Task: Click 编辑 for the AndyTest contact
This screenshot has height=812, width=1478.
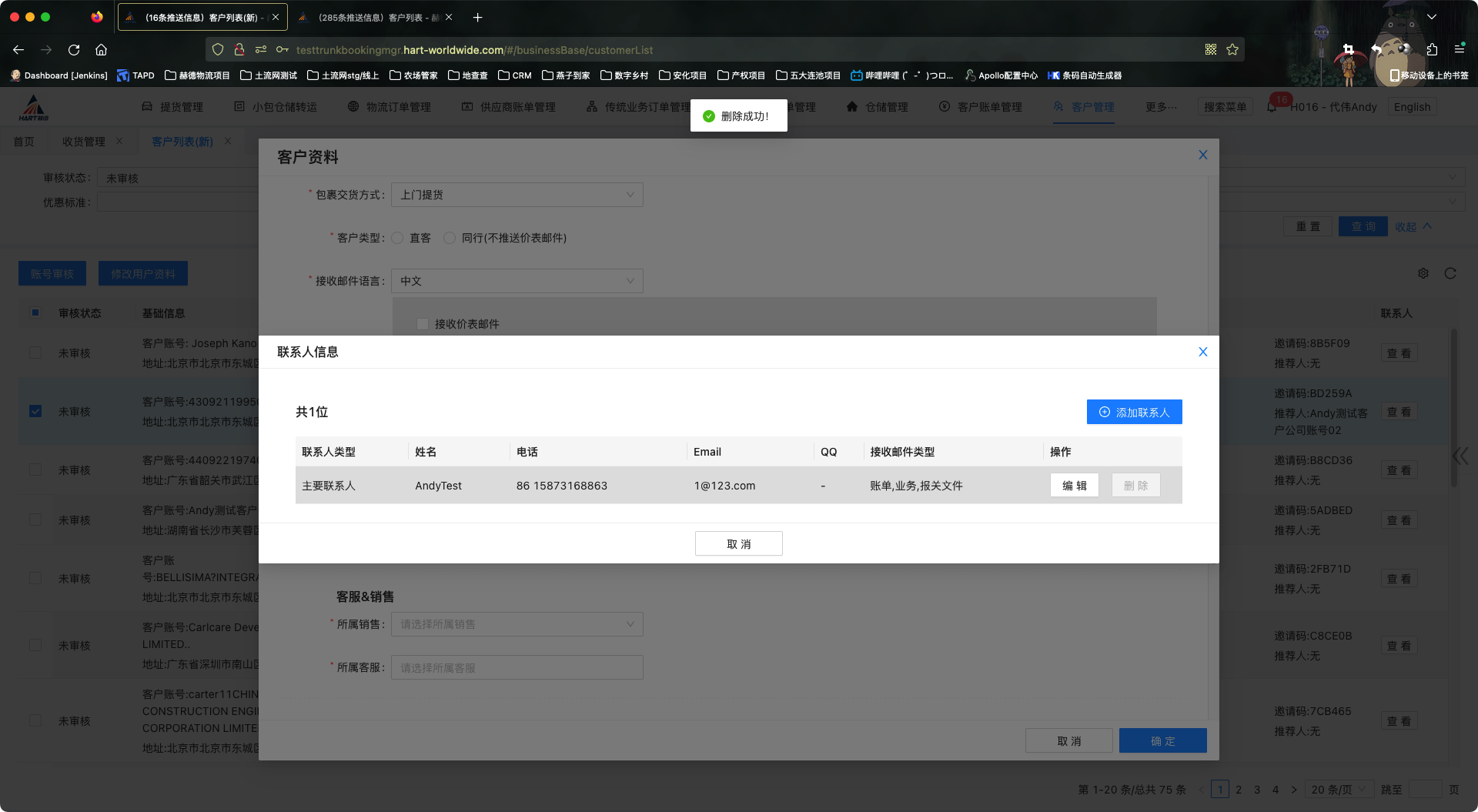Action: pyautogui.click(x=1074, y=486)
